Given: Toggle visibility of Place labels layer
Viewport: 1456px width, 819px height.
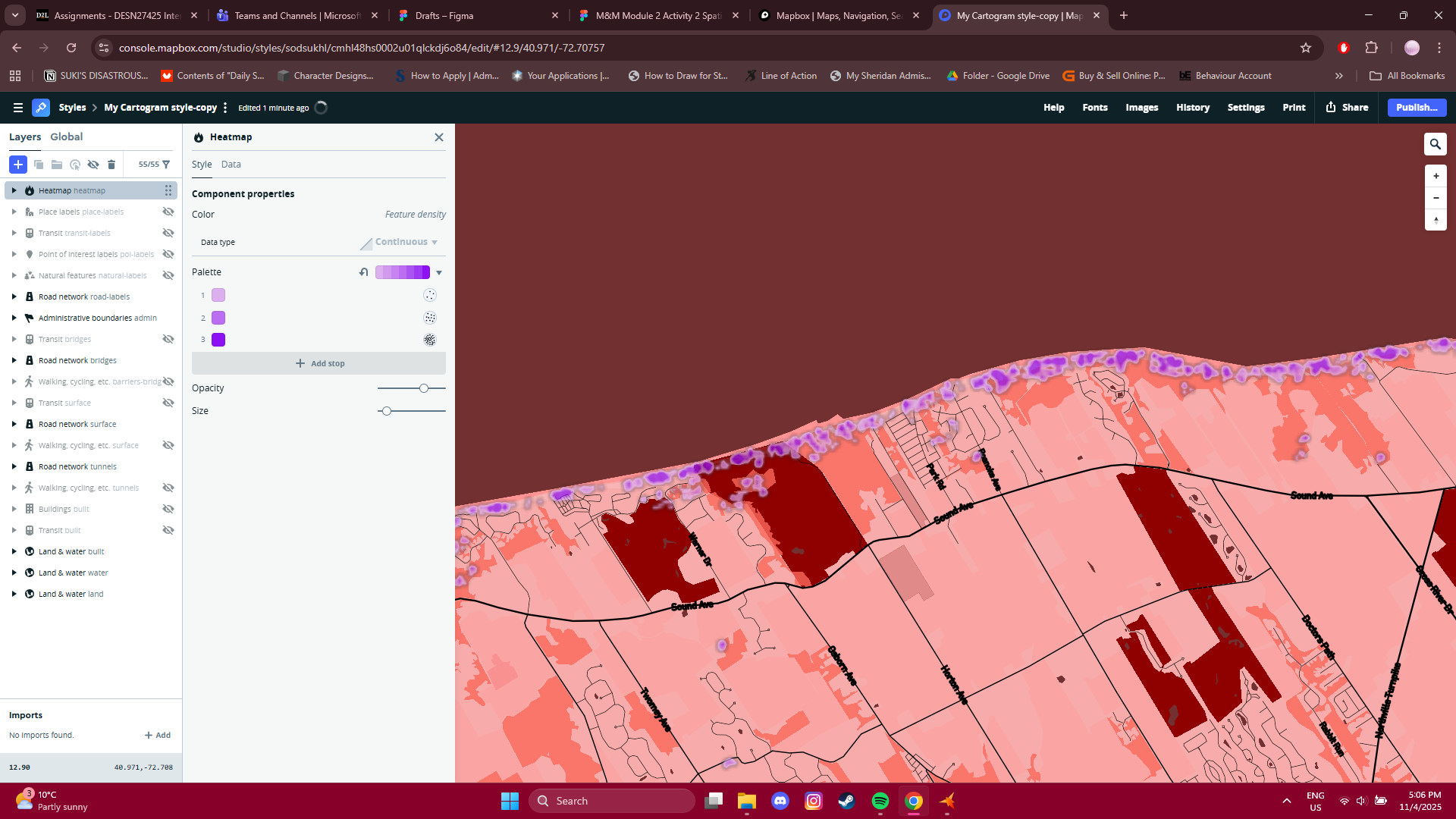Looking at the screenshot, I should [x=168, y=212].
